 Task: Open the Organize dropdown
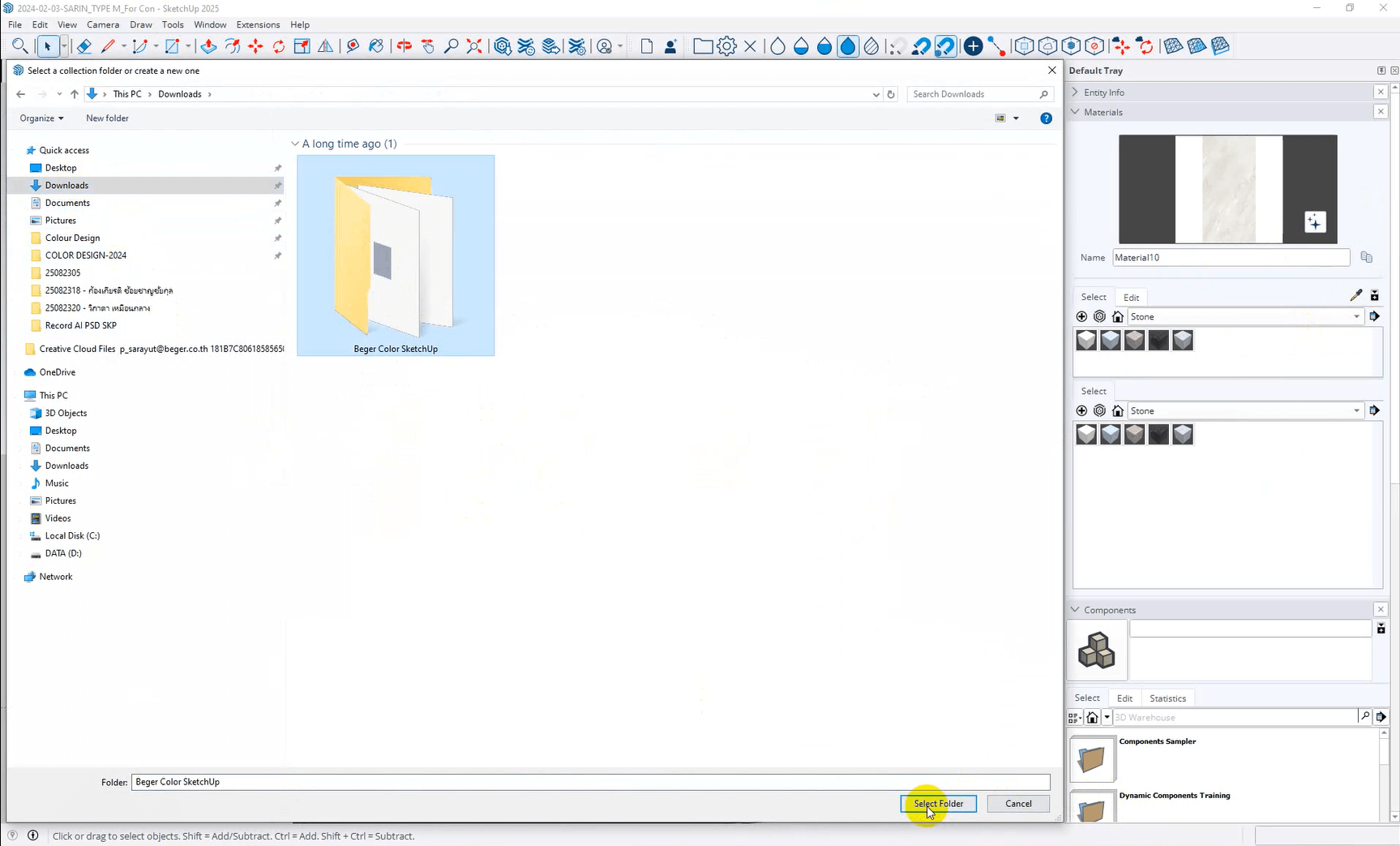pos(41,118)
